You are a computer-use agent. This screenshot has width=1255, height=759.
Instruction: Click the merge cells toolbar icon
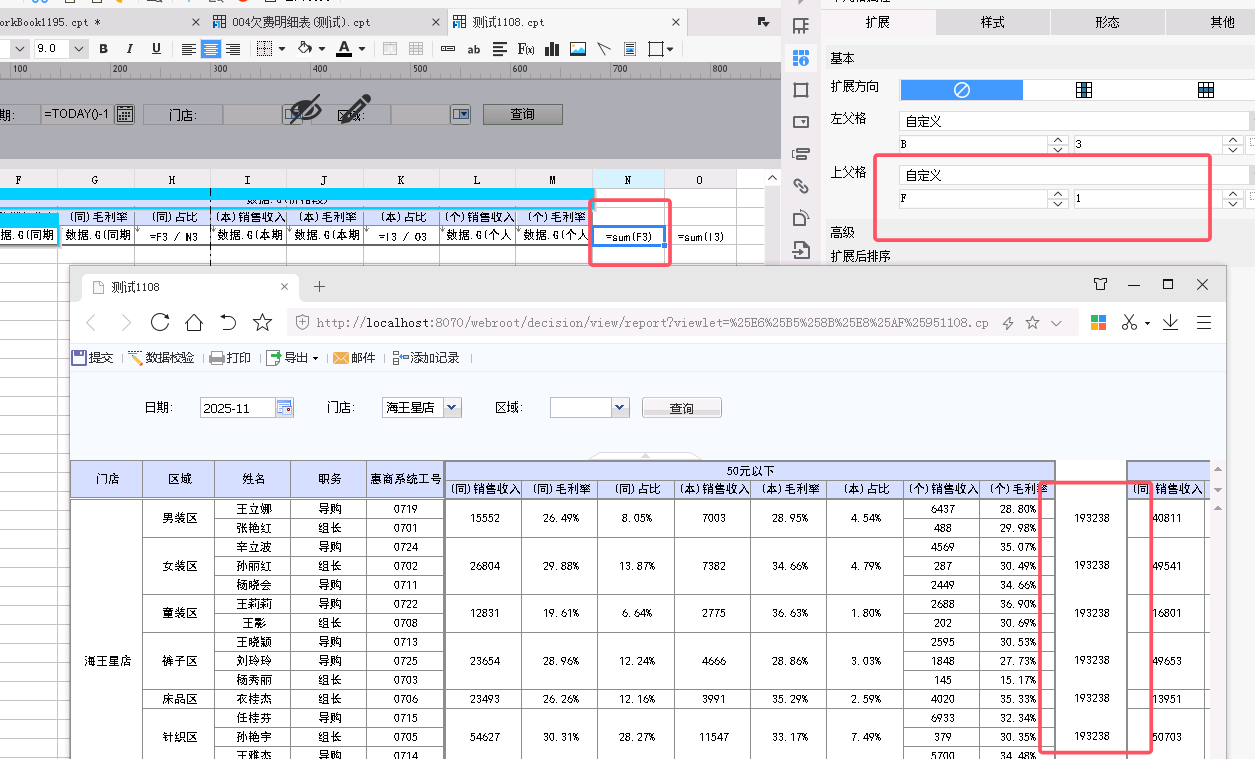[390, 48]
